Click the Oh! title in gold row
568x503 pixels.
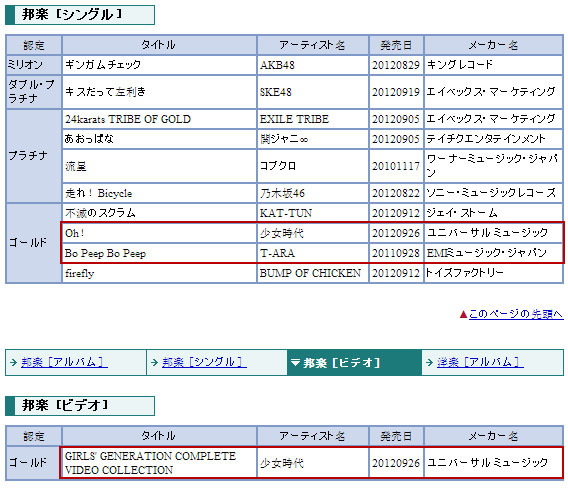point(75,233)
